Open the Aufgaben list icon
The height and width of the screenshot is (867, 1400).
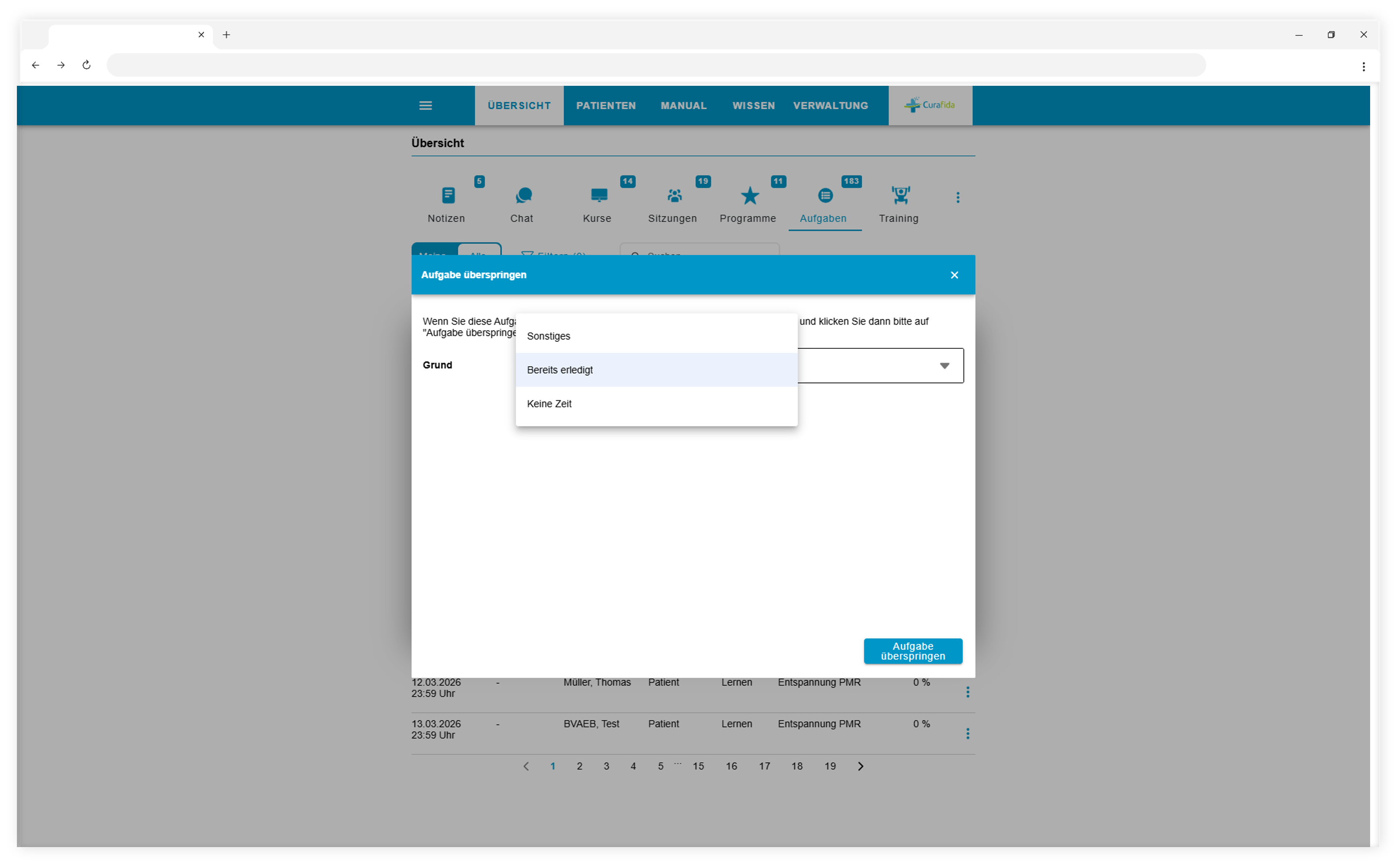pos(824,195)
